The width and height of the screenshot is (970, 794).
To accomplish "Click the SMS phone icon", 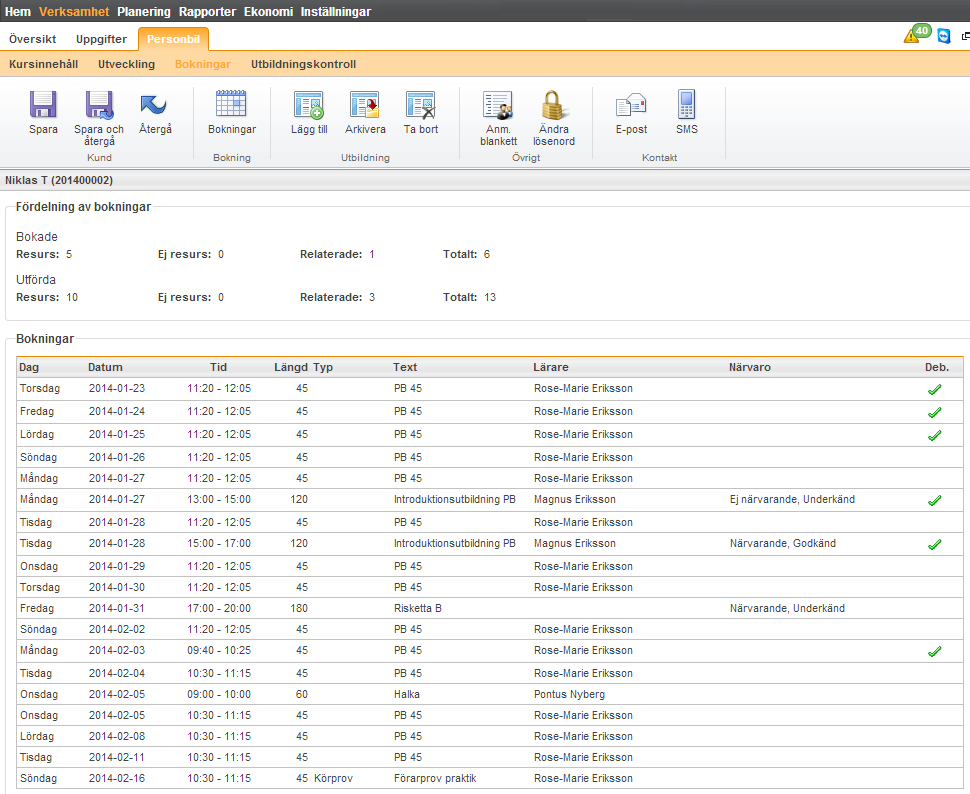I will click(x=687, y=104).
